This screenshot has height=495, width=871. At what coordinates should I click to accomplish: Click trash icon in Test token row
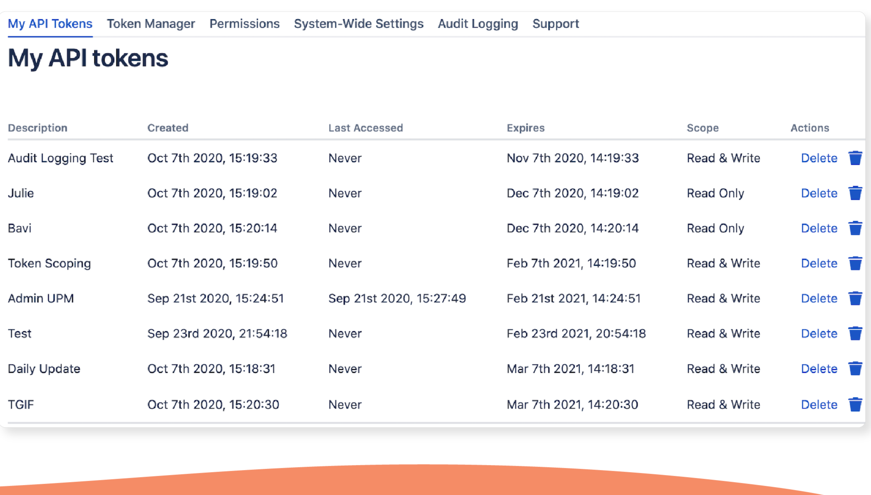[855, 333]
